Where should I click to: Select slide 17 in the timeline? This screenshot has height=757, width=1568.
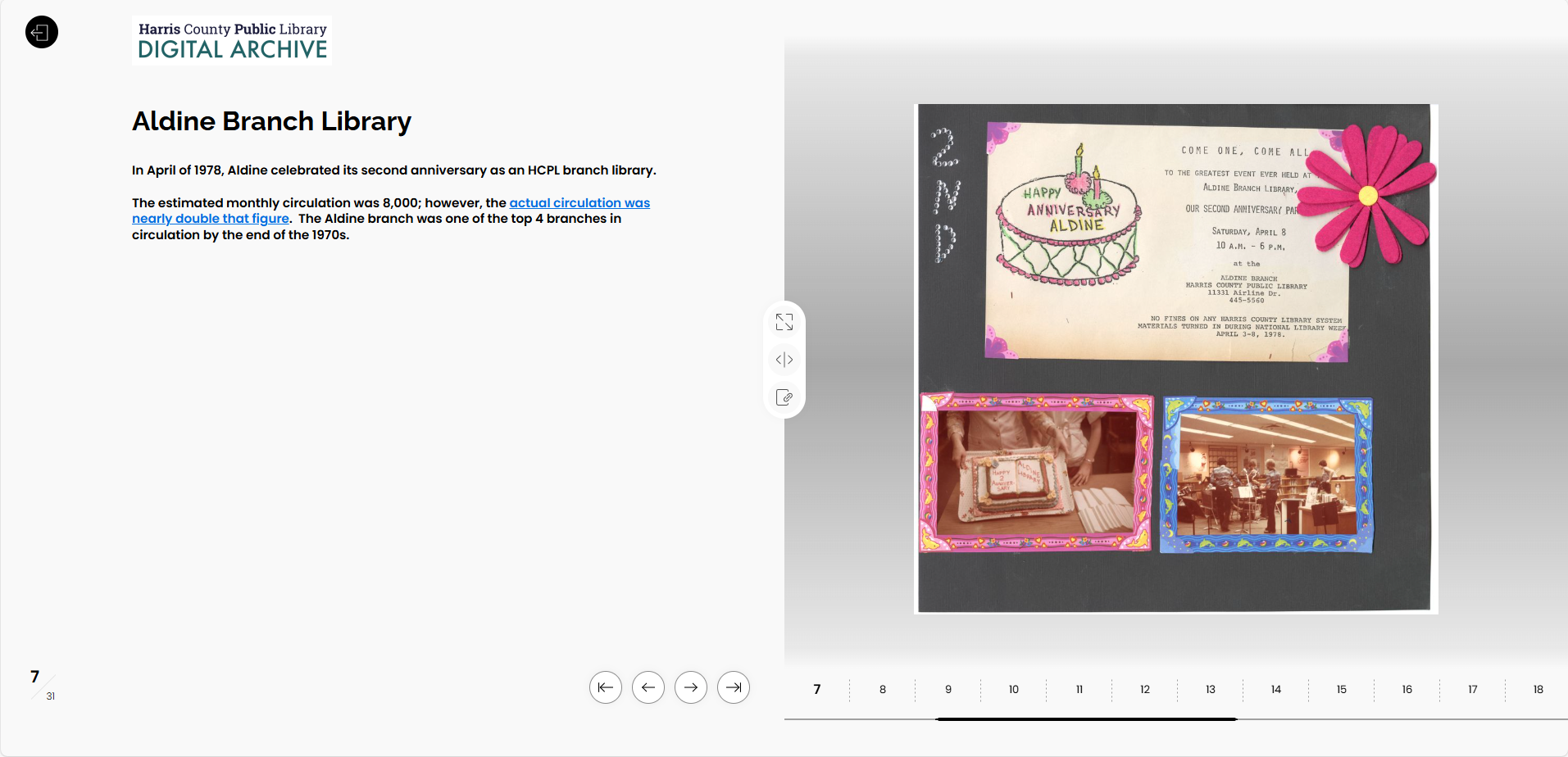pyautogui.click(x=1473, y=690)
